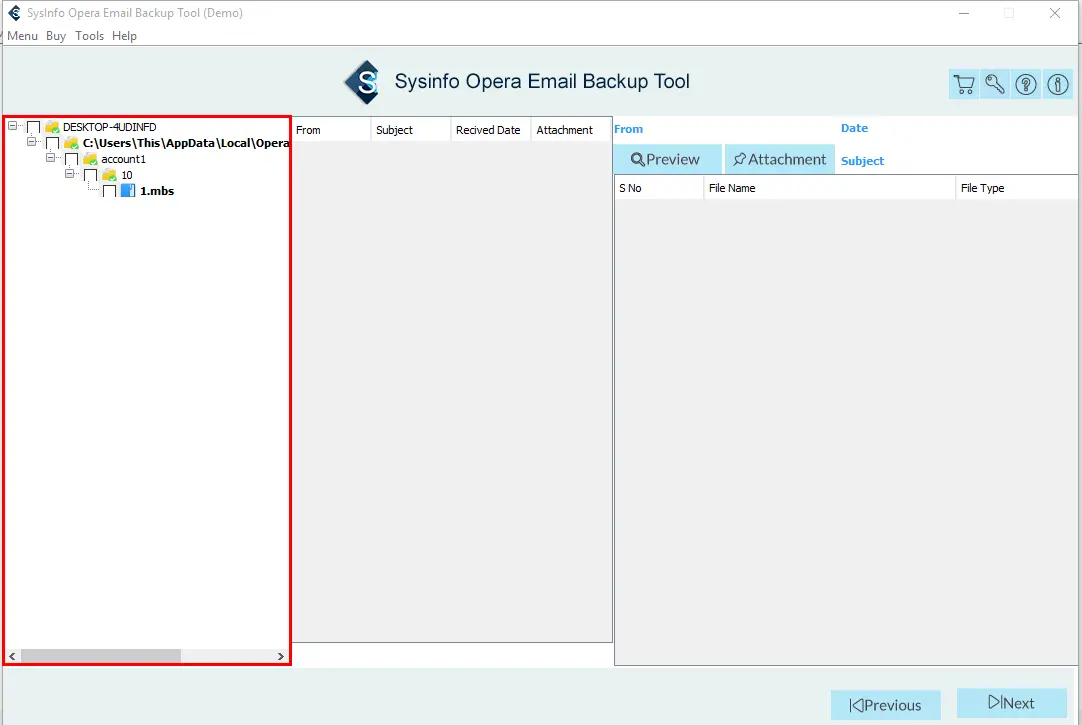Image resolution: width=1082 pixels, height=725 pixels.
Task: Click the S No column header
Action: pos(659,188)
